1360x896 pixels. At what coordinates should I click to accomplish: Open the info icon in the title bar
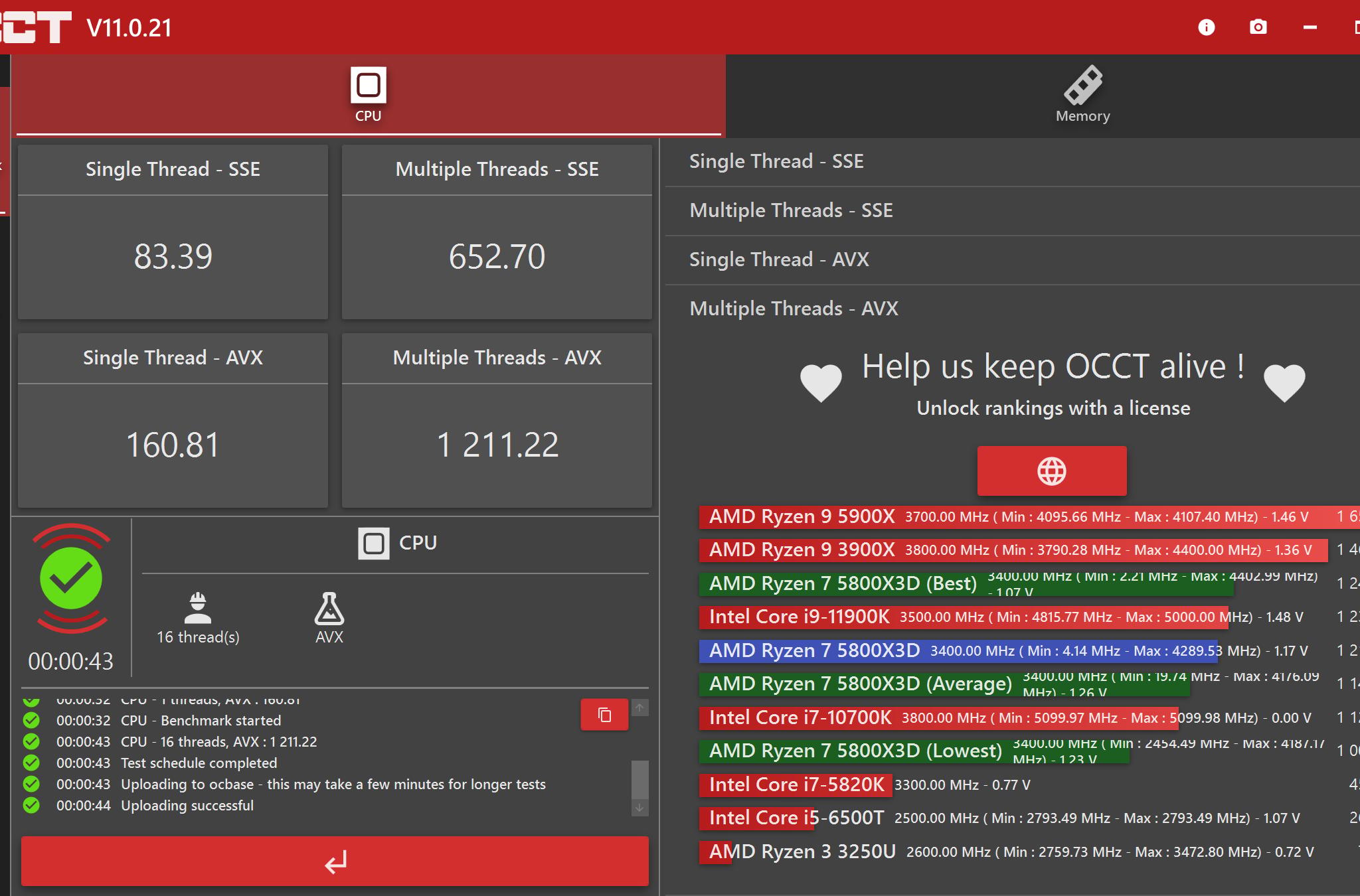click(1207, 27)
